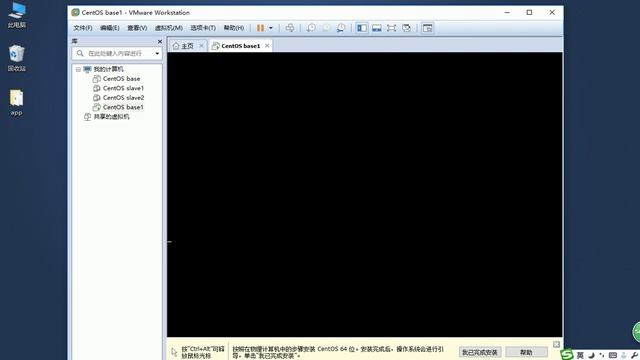Select CentOS slave1 in the library
Screen dimensions: 640x360
123,88
